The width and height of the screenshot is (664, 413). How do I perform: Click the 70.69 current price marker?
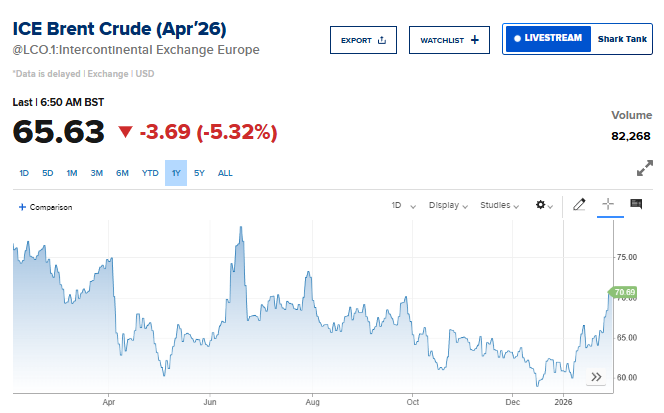tap(625, 294)
